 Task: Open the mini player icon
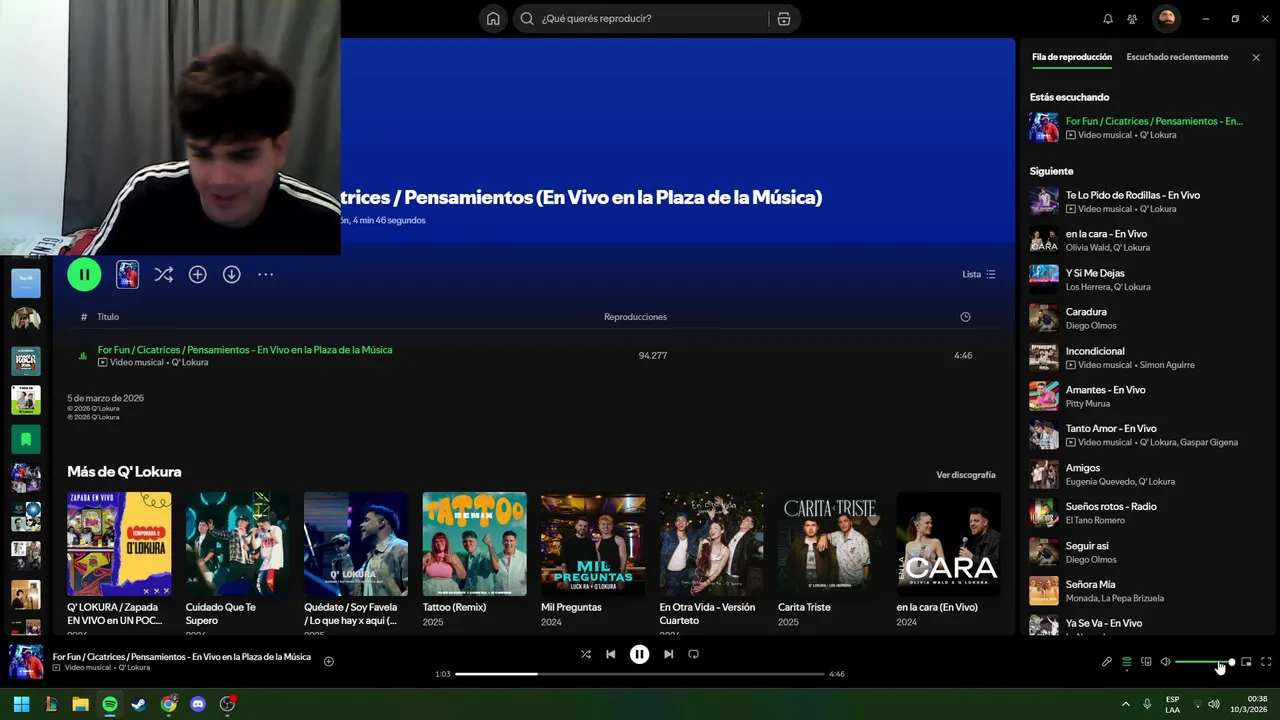(1246, 662)
